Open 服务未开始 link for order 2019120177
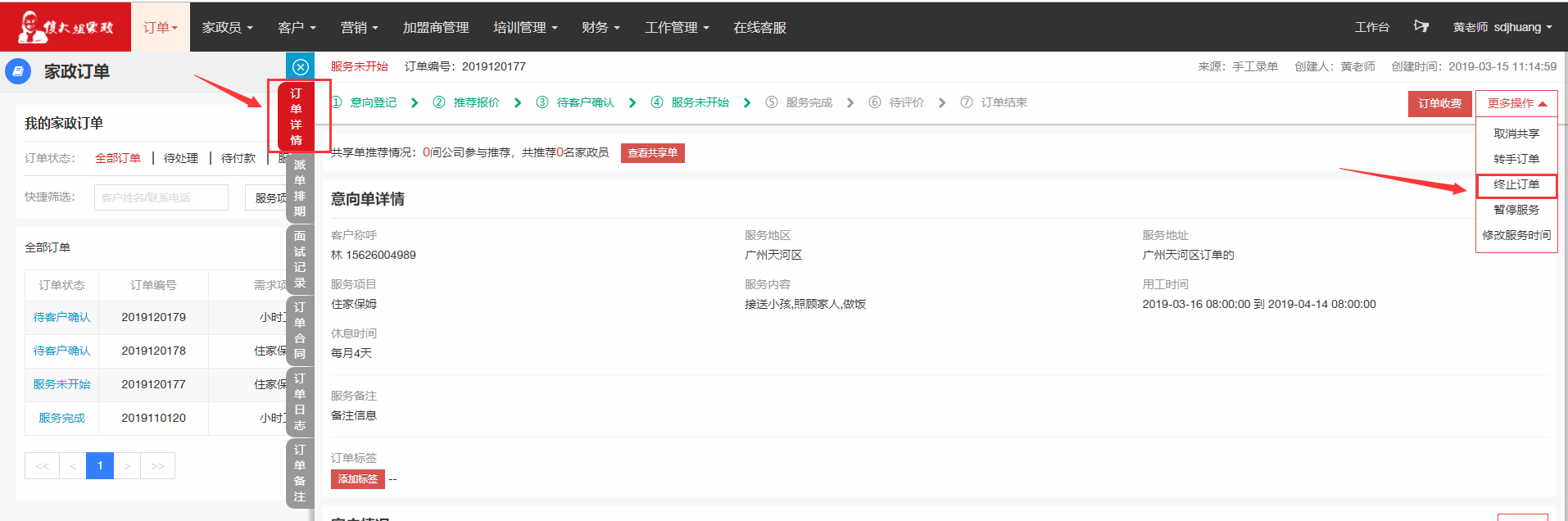1568x521 pixels. point(61,384)
